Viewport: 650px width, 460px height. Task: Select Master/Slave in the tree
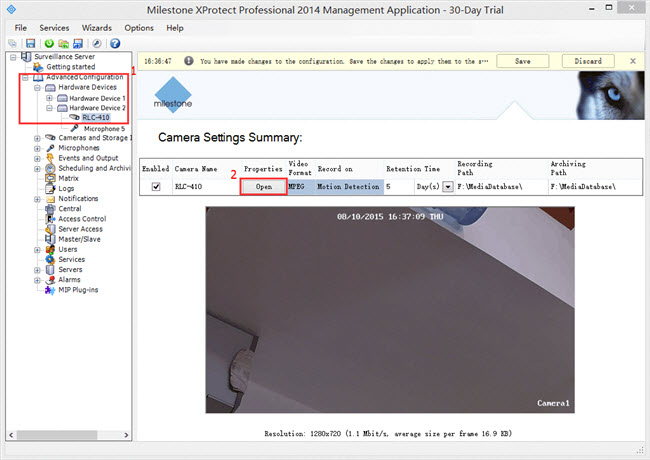79,239
